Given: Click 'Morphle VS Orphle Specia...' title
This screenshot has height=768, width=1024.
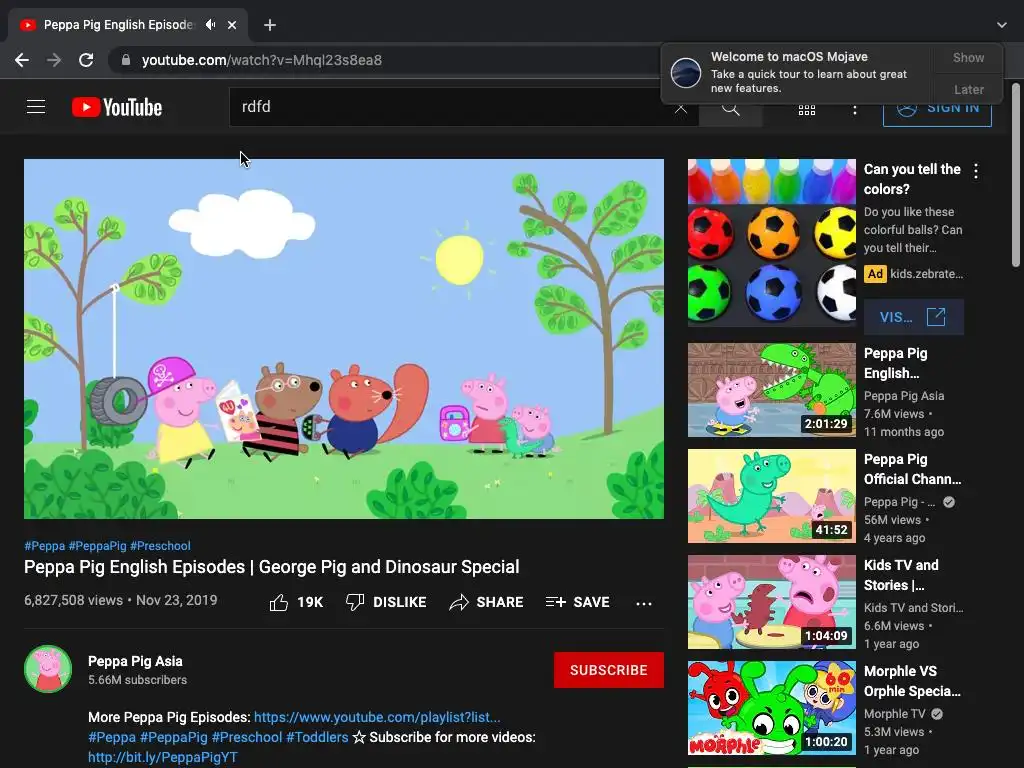Looking at the screenshot, I should 912,681.
